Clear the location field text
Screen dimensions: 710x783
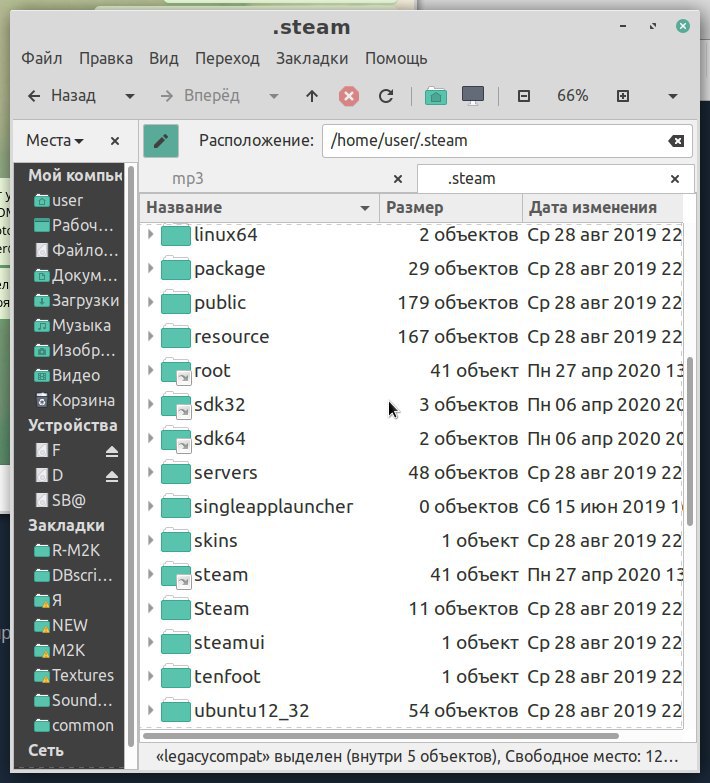click(676, 141)
